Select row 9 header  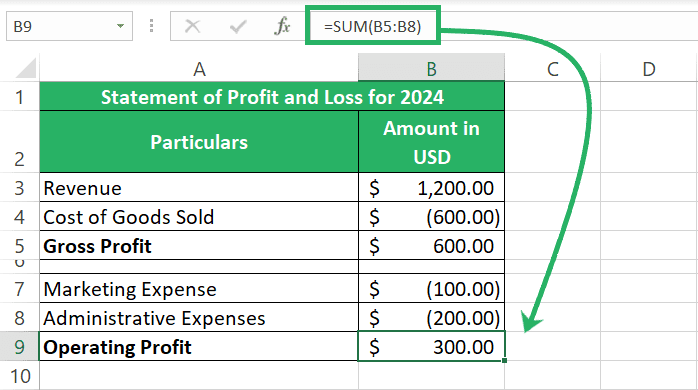tap(20, 347)
